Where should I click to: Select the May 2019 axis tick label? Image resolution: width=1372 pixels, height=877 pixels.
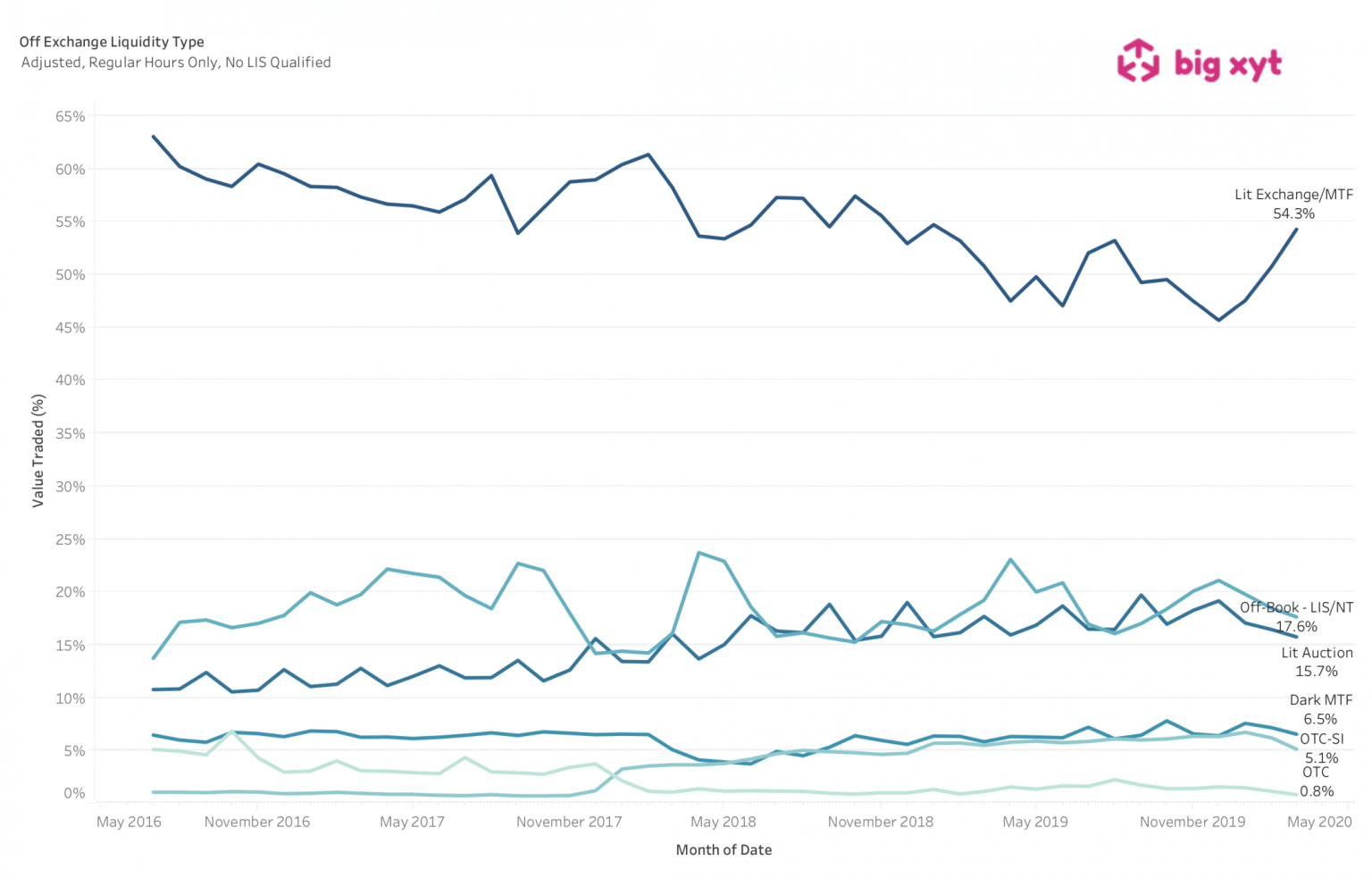[x=1035, y=822]
